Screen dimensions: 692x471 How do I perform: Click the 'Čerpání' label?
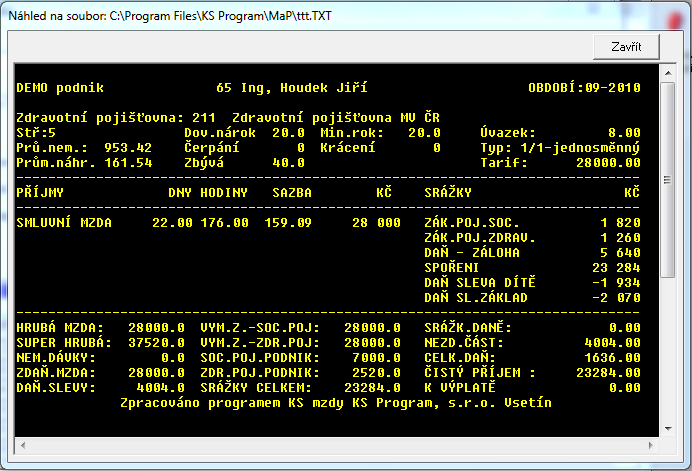pyautogui.click(x=212, y=147)
